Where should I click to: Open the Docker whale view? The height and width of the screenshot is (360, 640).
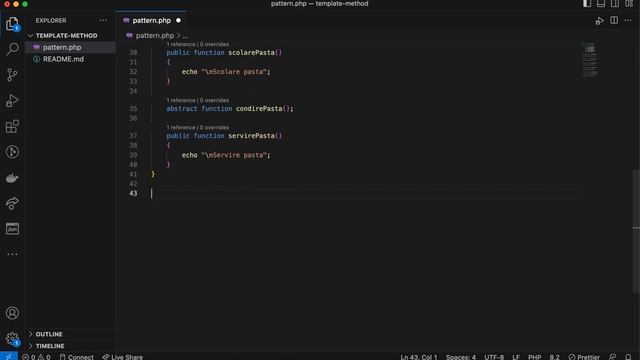[12, 178]
